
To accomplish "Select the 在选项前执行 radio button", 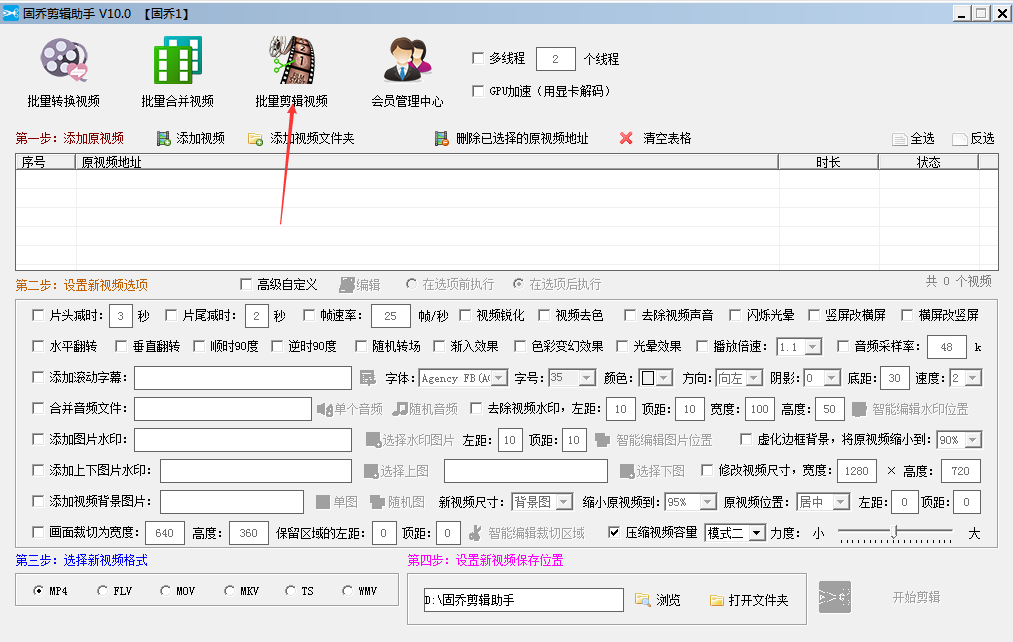I will tap(411, 284).
